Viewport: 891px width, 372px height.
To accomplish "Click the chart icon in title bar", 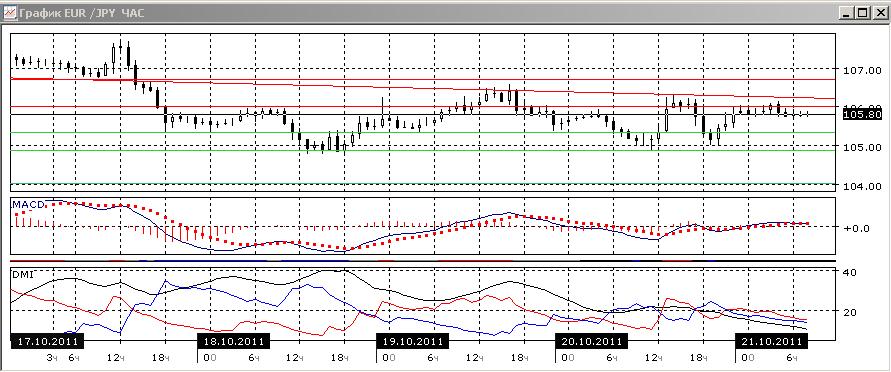I will pyautogui.click(x=9, y=12).
